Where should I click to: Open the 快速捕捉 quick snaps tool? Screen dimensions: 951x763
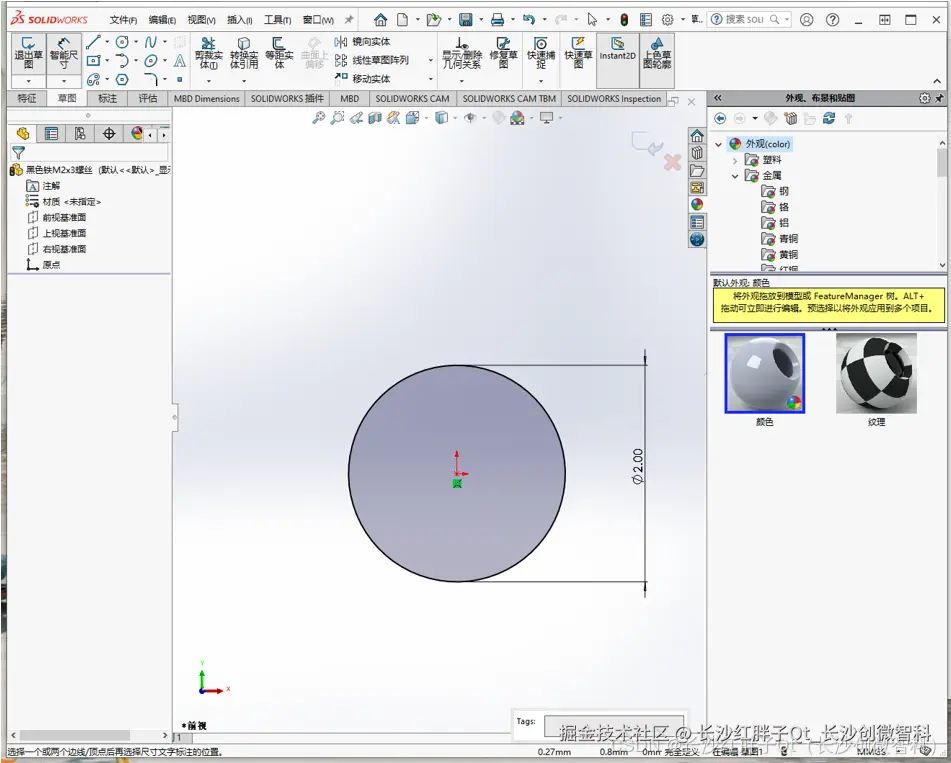click(x=540, y=52)
